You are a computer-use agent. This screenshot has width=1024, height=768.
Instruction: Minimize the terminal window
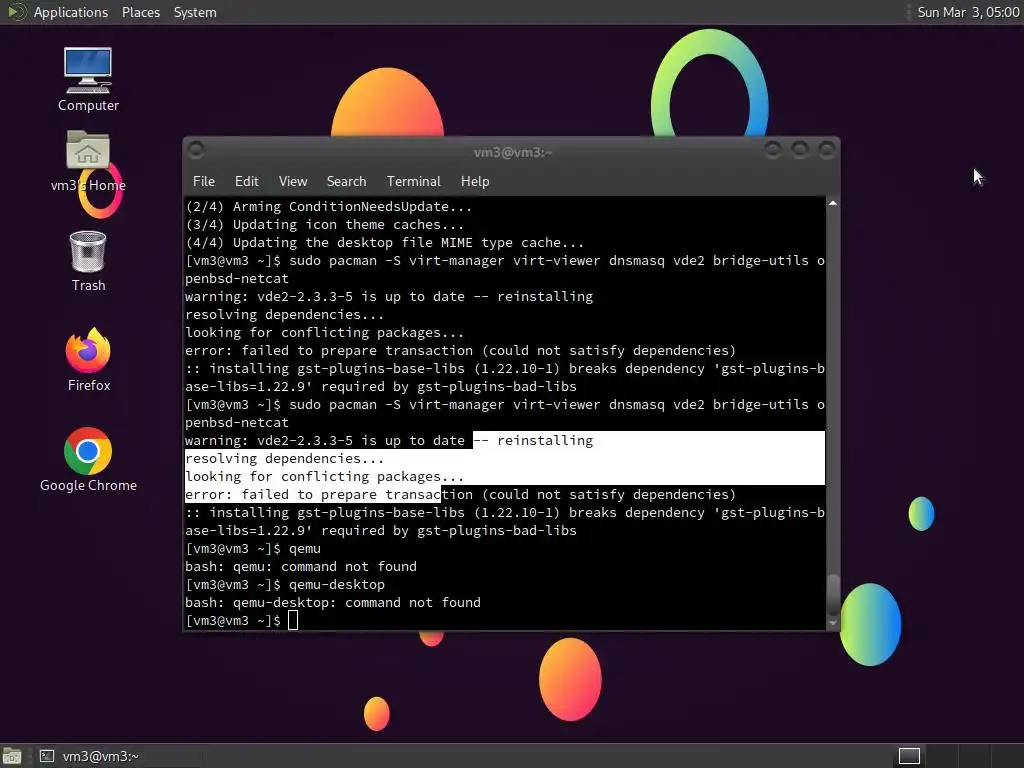pyautogui.click(x=773, y=150)
